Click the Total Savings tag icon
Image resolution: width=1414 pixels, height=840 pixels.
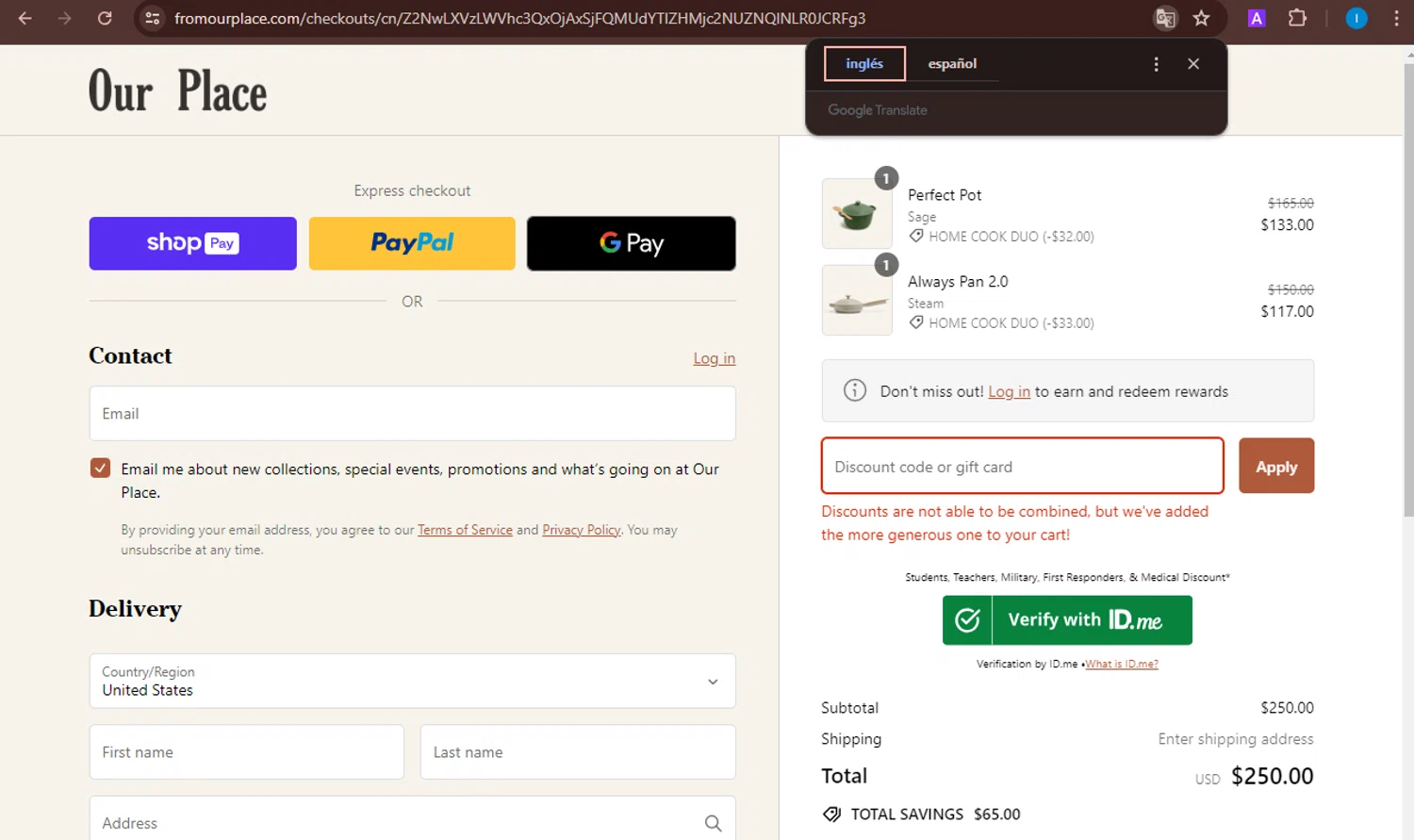pos(831,815)
